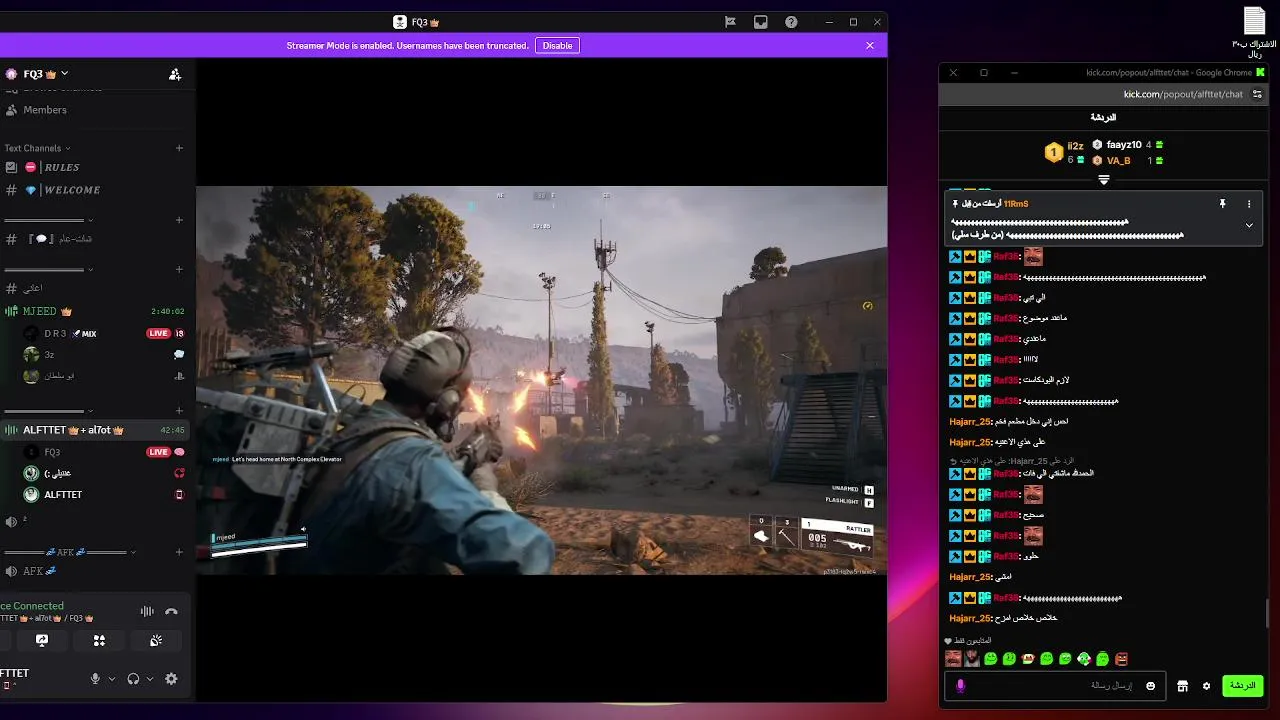Select leaderboard user faayz10
The width and height of the screenshot is (1280, 720).
(x=1124, y=145)
